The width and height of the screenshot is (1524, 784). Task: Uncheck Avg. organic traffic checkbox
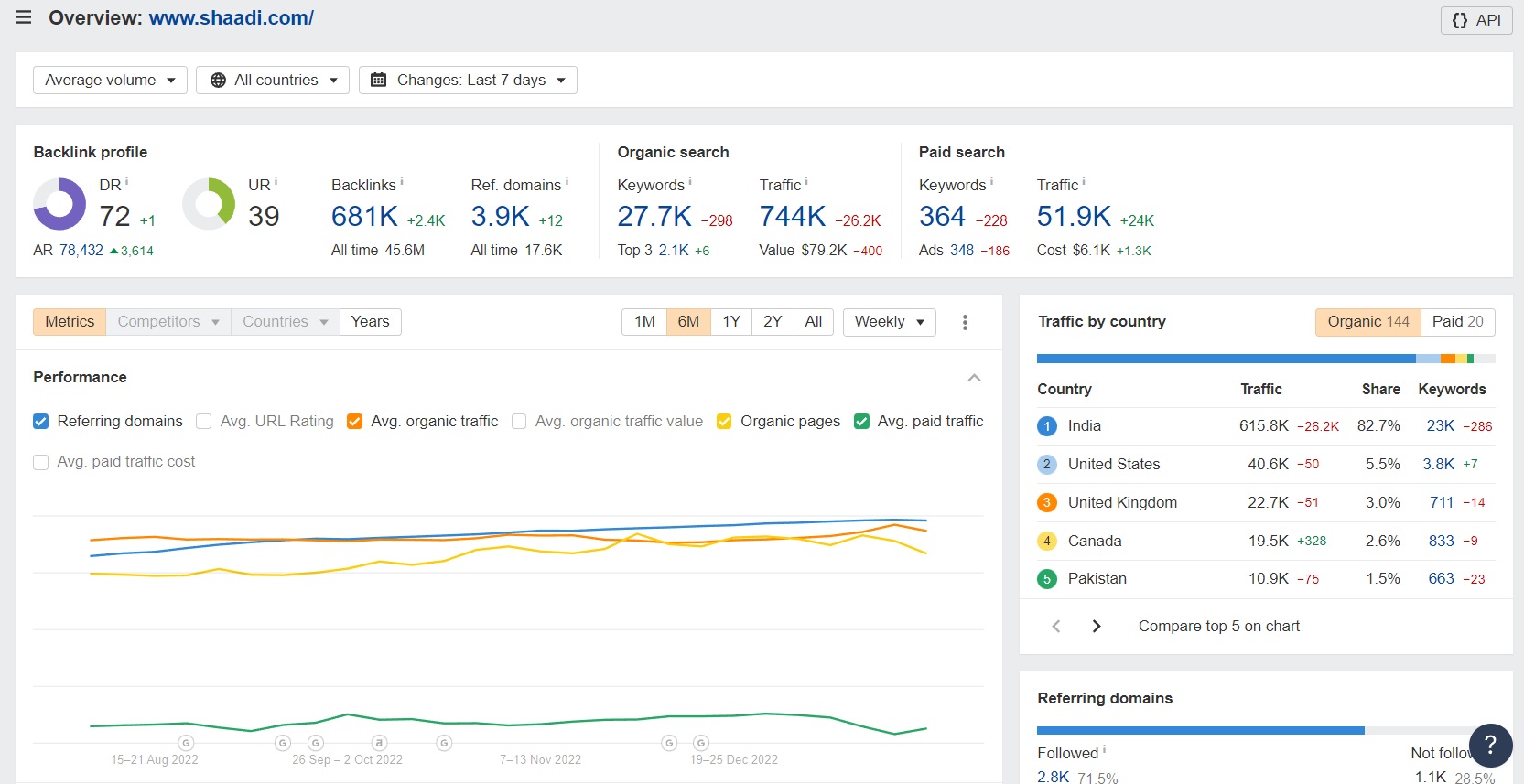[x=354, y=421]
